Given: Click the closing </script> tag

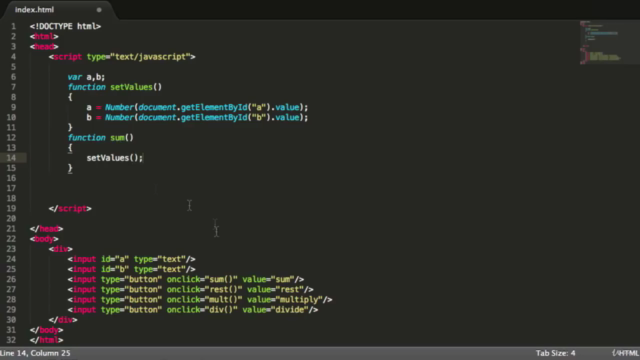Looking at the screenshot, I should [70, 209].
